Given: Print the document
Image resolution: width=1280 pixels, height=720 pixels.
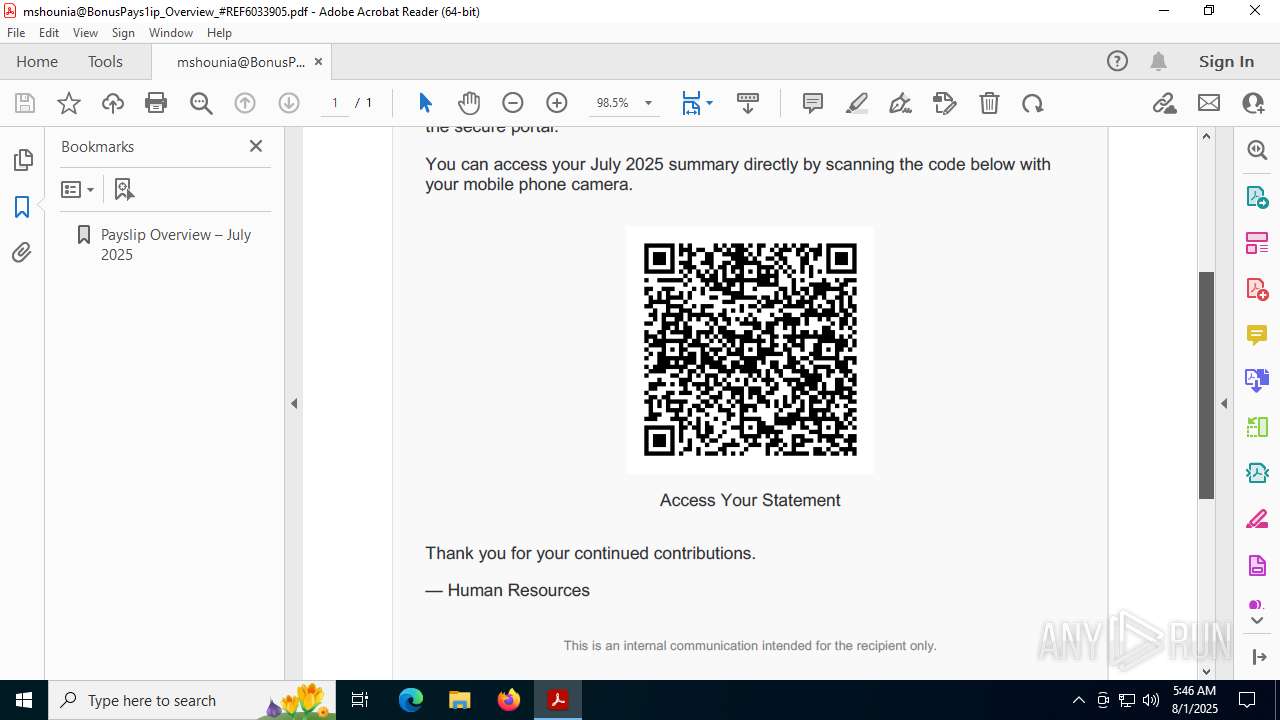Looking at the screenshot, I should [x=156, y=103].
